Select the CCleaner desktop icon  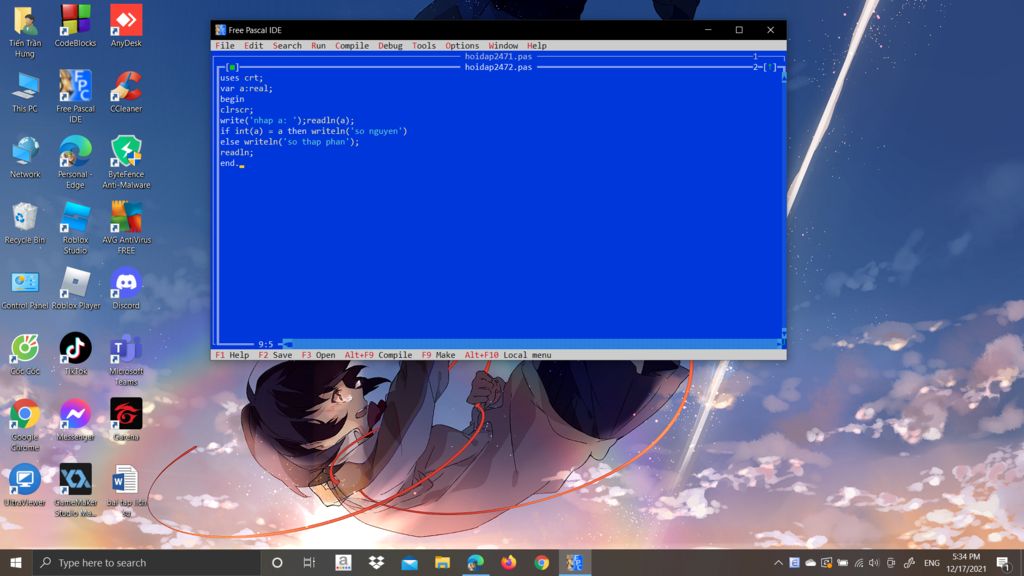[x=126, y=91]
